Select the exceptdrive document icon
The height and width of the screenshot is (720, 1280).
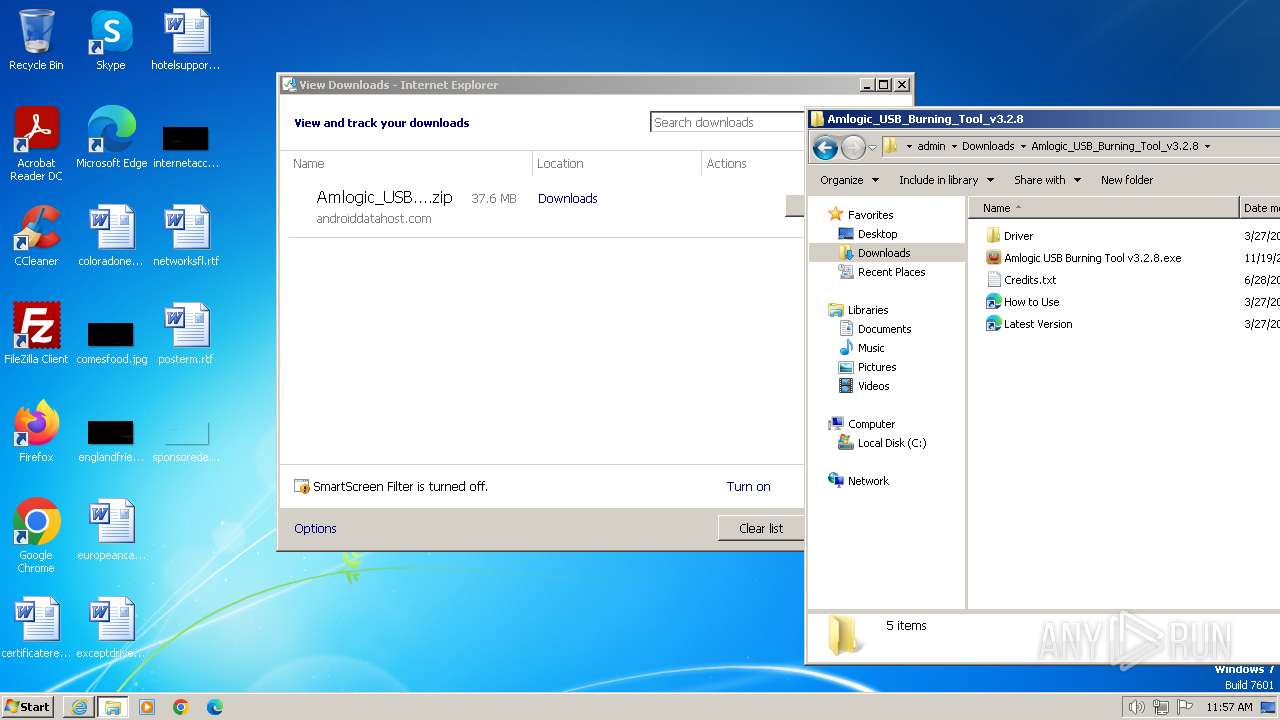(111, 628)
